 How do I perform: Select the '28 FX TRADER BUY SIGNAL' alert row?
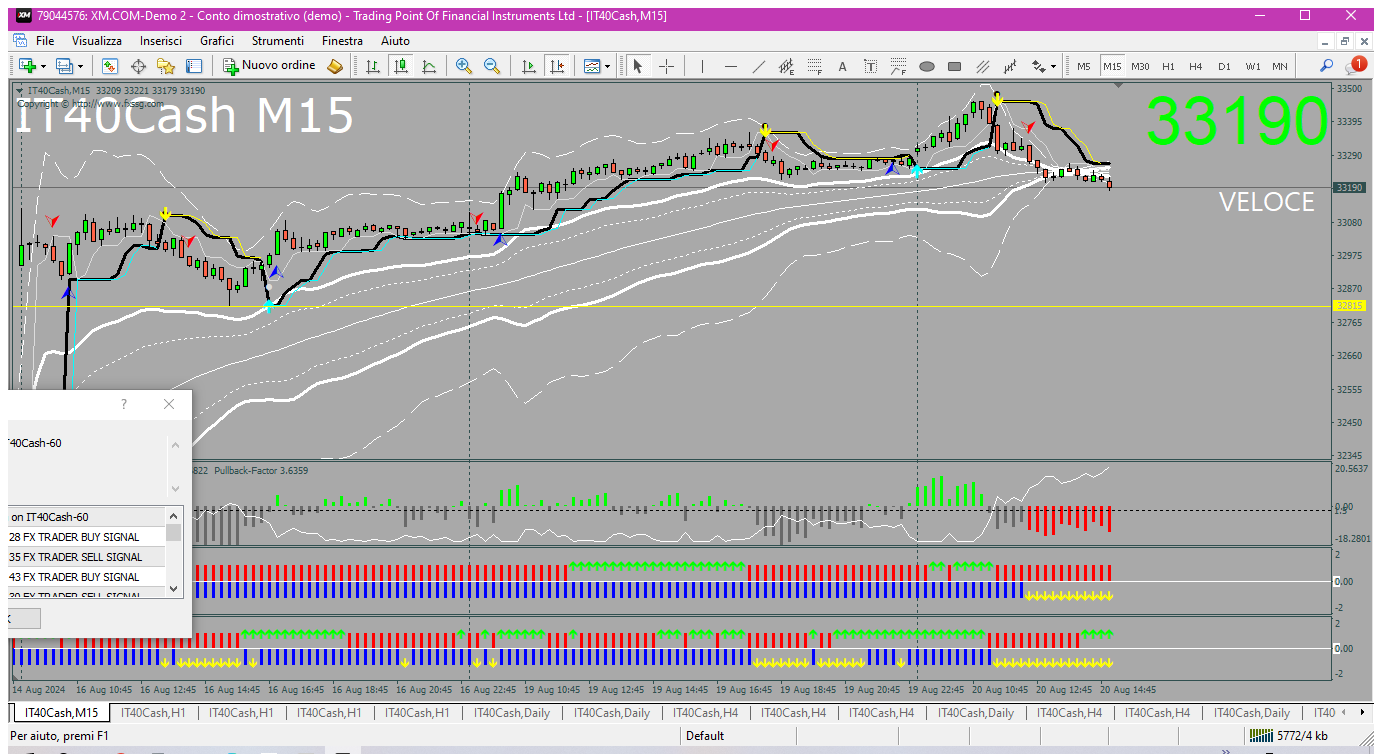[x=86, y=537]
